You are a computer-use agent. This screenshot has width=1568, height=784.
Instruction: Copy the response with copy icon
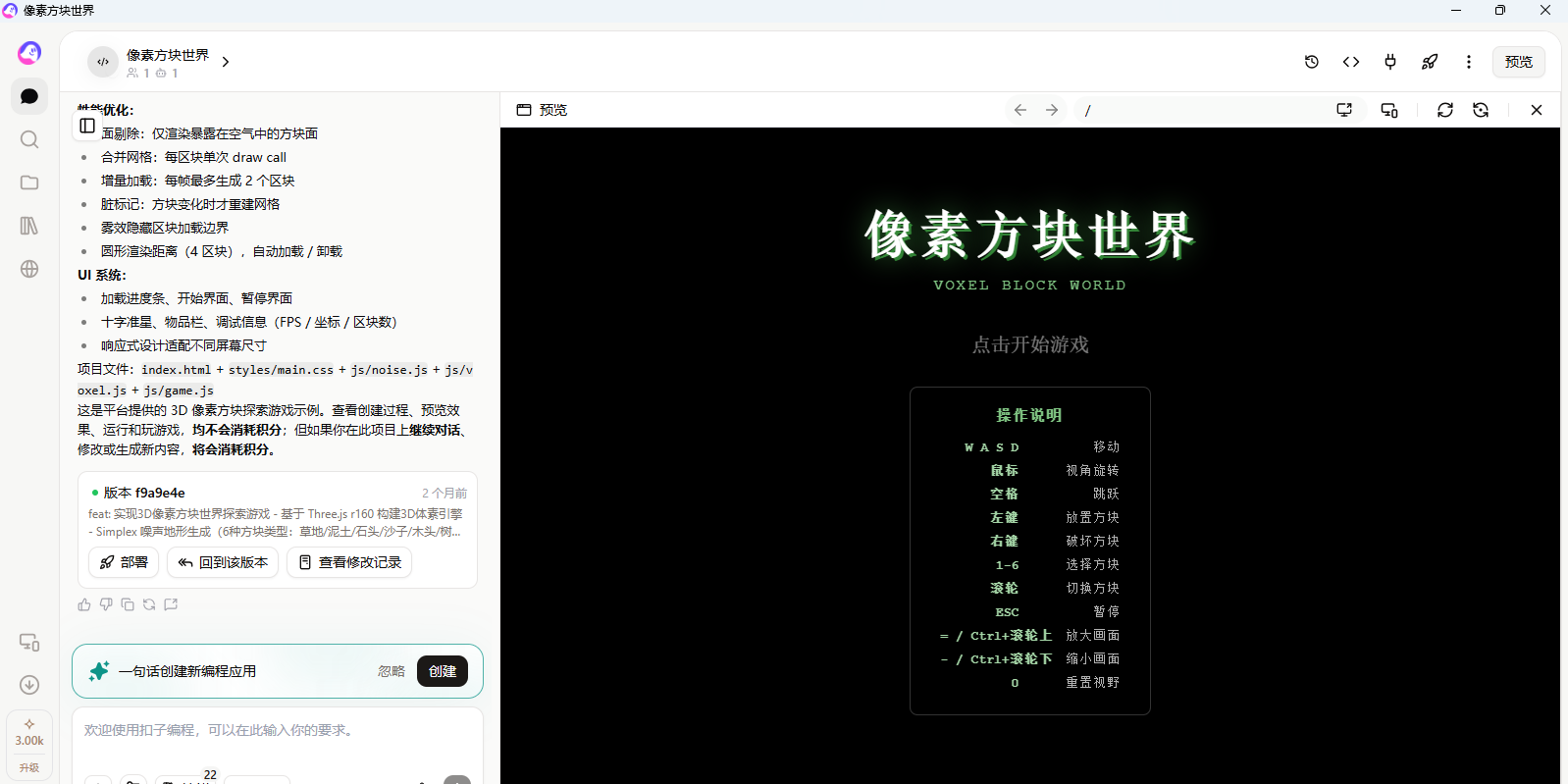(128, 604)
